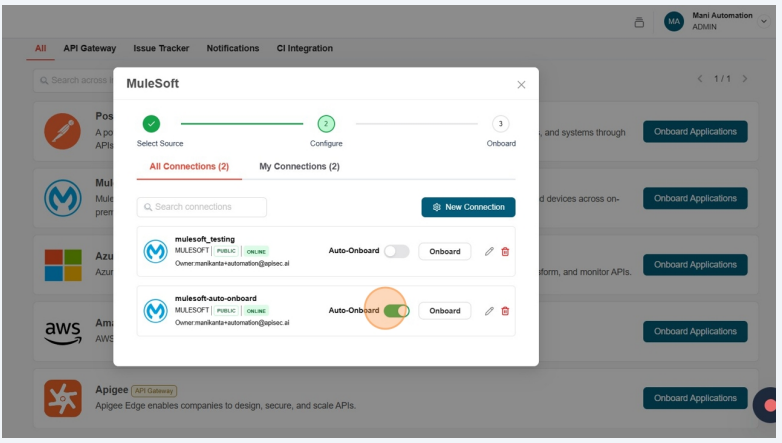Click the red chat widget icon
The height and width of the screenshot is (443, 782).
click(x=769, y=405)
